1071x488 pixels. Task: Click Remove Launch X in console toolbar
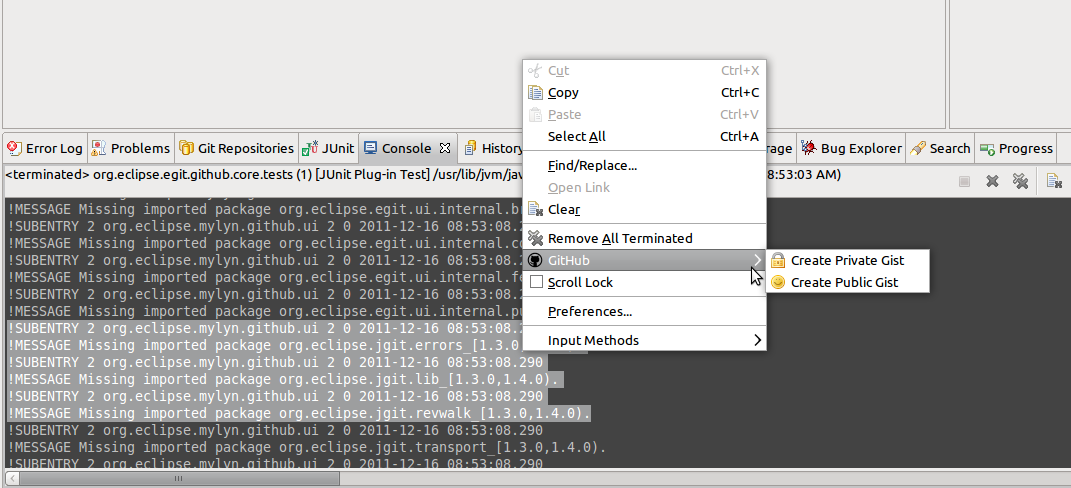coord(992,181)
